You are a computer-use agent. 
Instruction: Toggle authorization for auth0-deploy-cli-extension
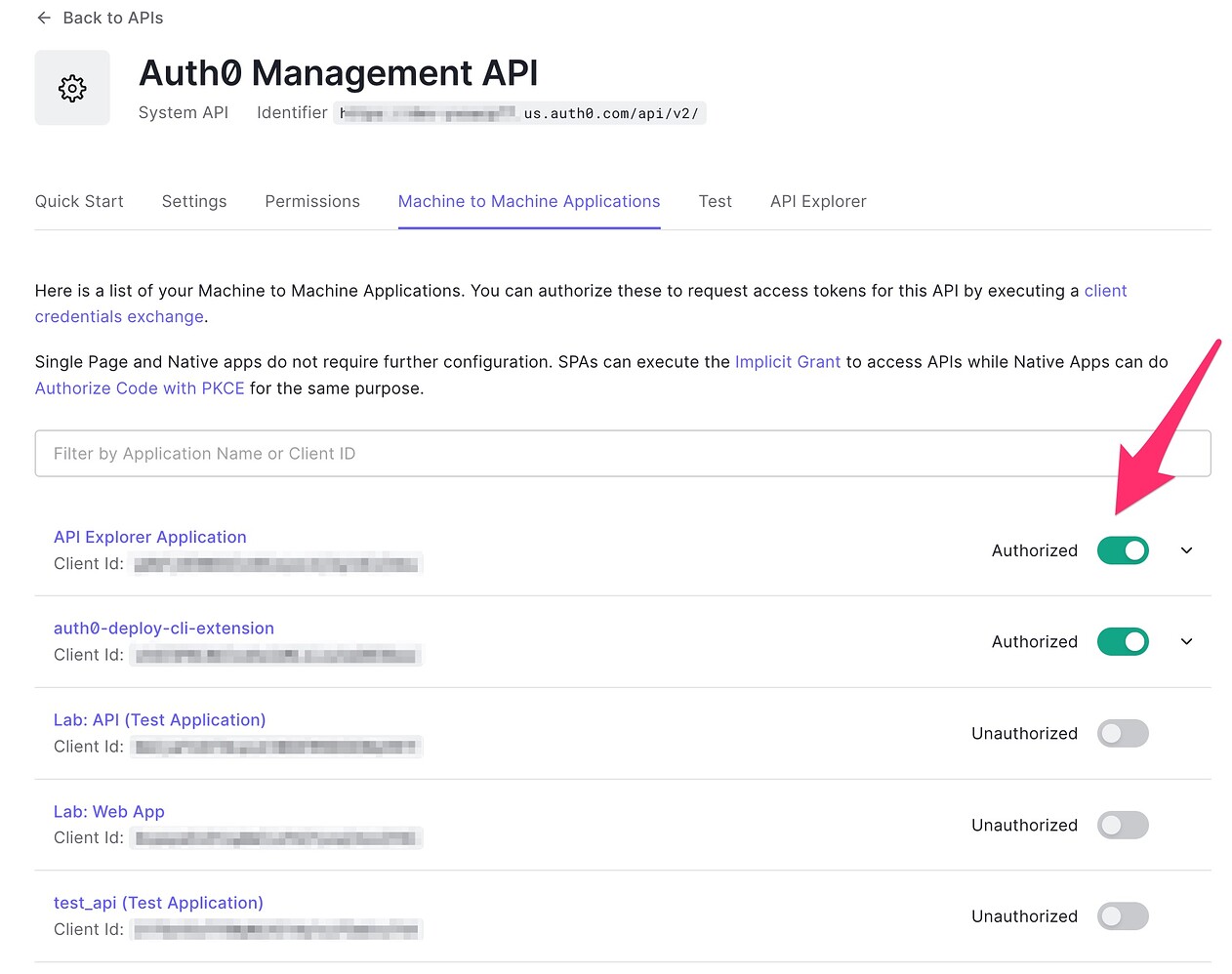point(1123,642)
